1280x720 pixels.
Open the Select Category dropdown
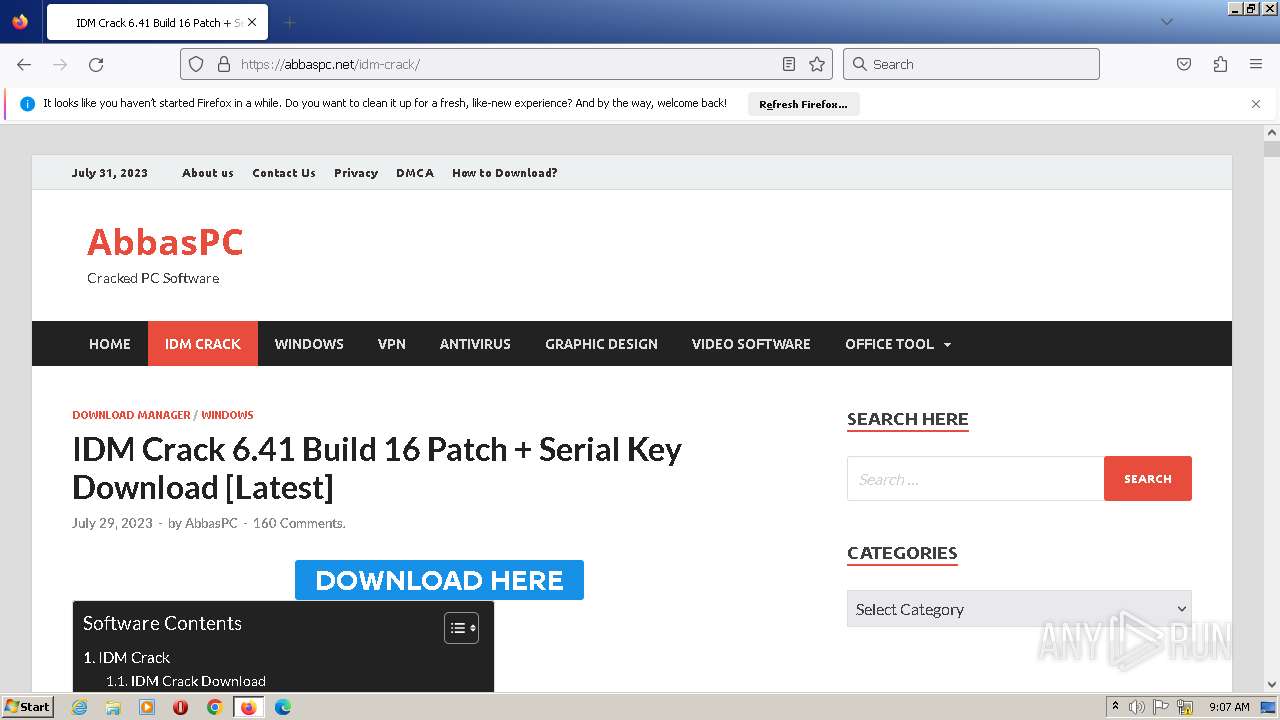1019,609
